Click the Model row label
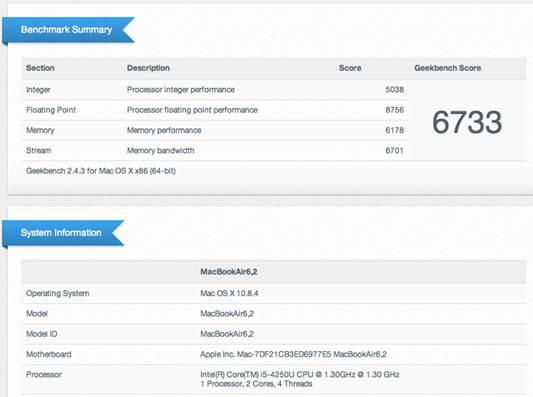 pos(37,314)
